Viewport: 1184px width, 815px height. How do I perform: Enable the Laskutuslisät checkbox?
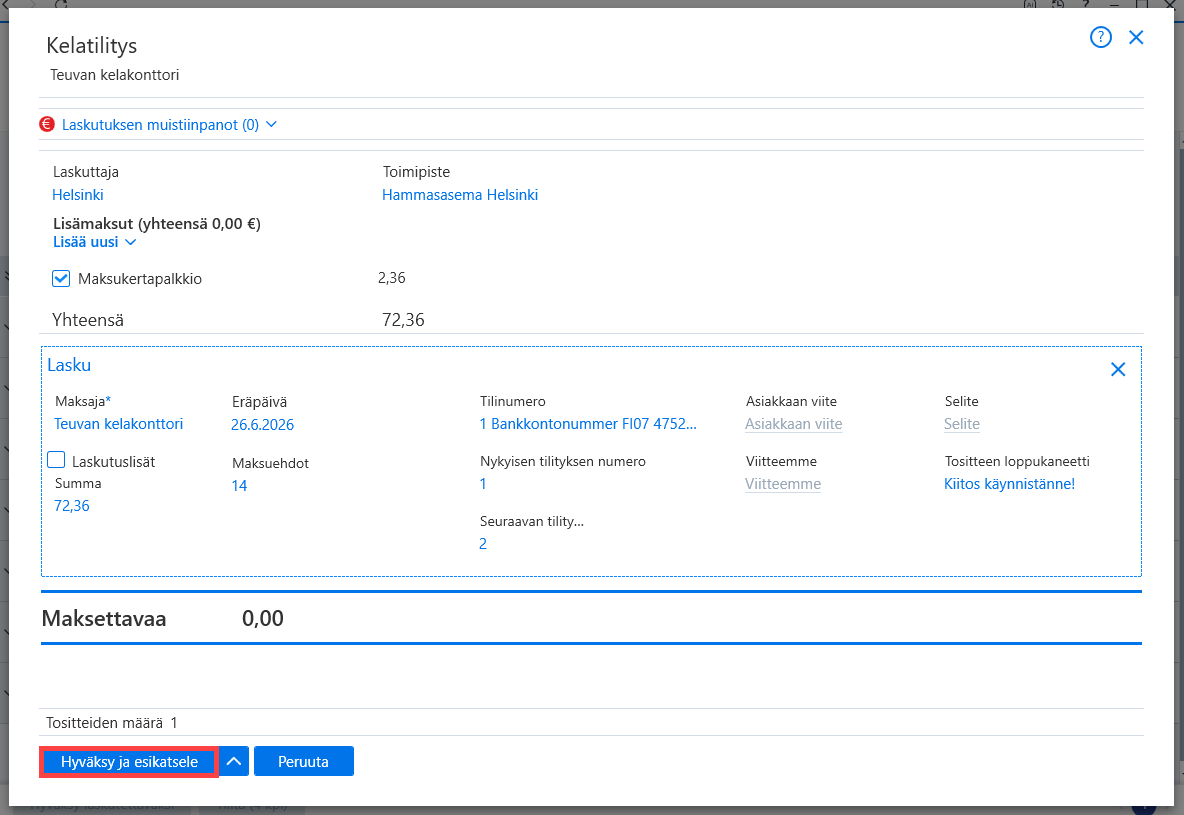pos(56,460)
